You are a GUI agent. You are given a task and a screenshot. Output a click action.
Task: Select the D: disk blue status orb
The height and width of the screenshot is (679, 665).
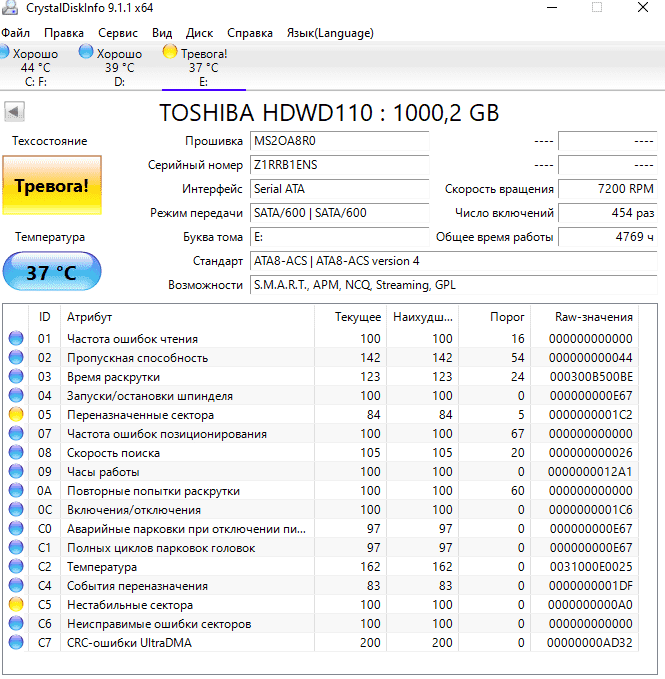[x=87, y=53]
